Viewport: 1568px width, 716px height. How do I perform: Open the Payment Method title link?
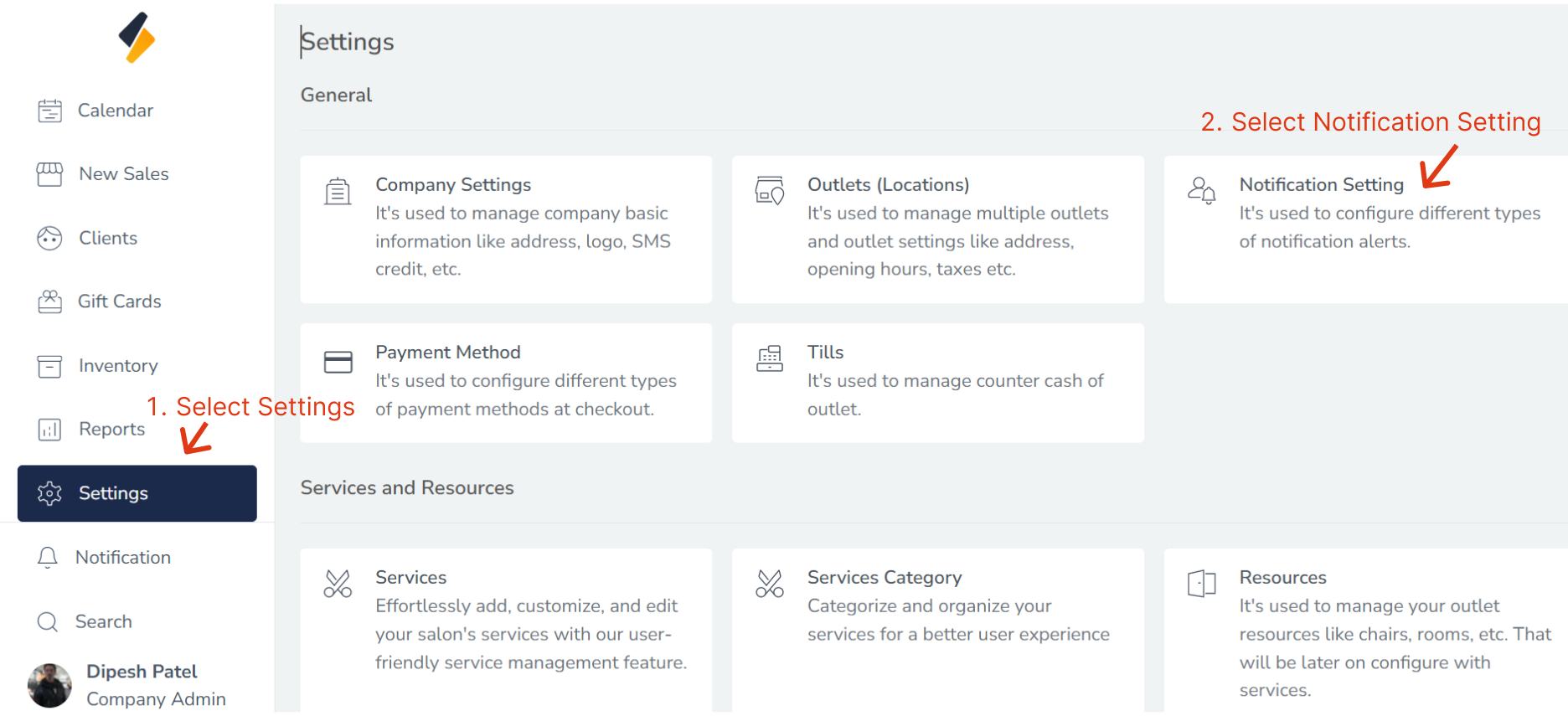pyautogui.click(x=447, y=353)
